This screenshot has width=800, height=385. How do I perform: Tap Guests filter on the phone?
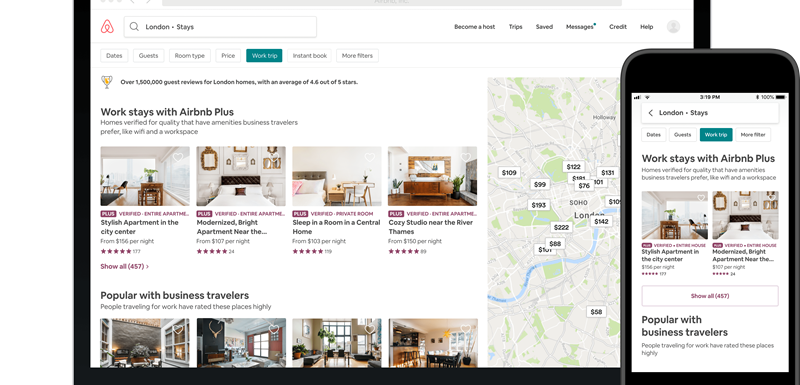tap(683, 135)
